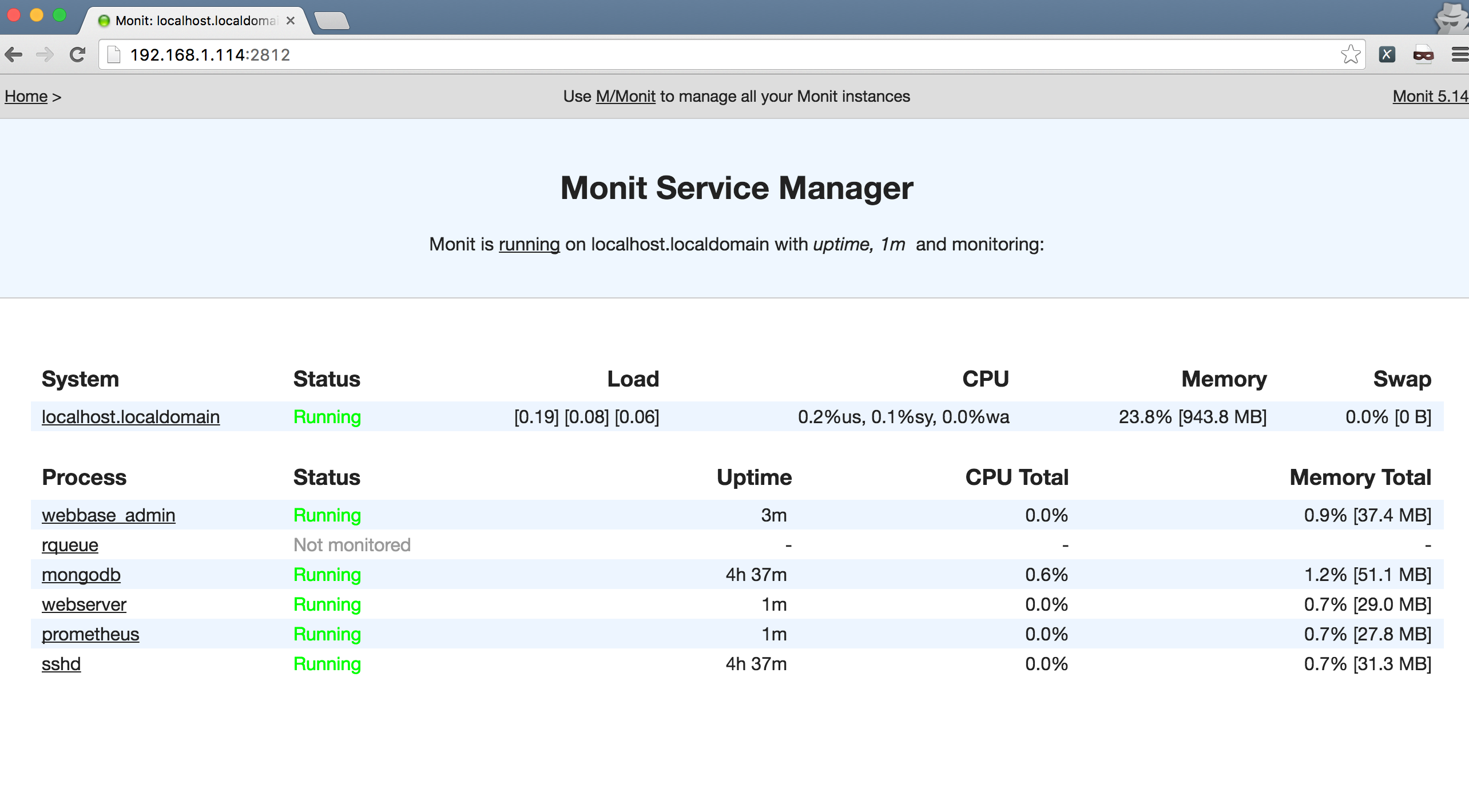Click the system load value [0.19] [0.08] [0.06]
Viewport: 1469px width, 812px height.
[587, 417]
